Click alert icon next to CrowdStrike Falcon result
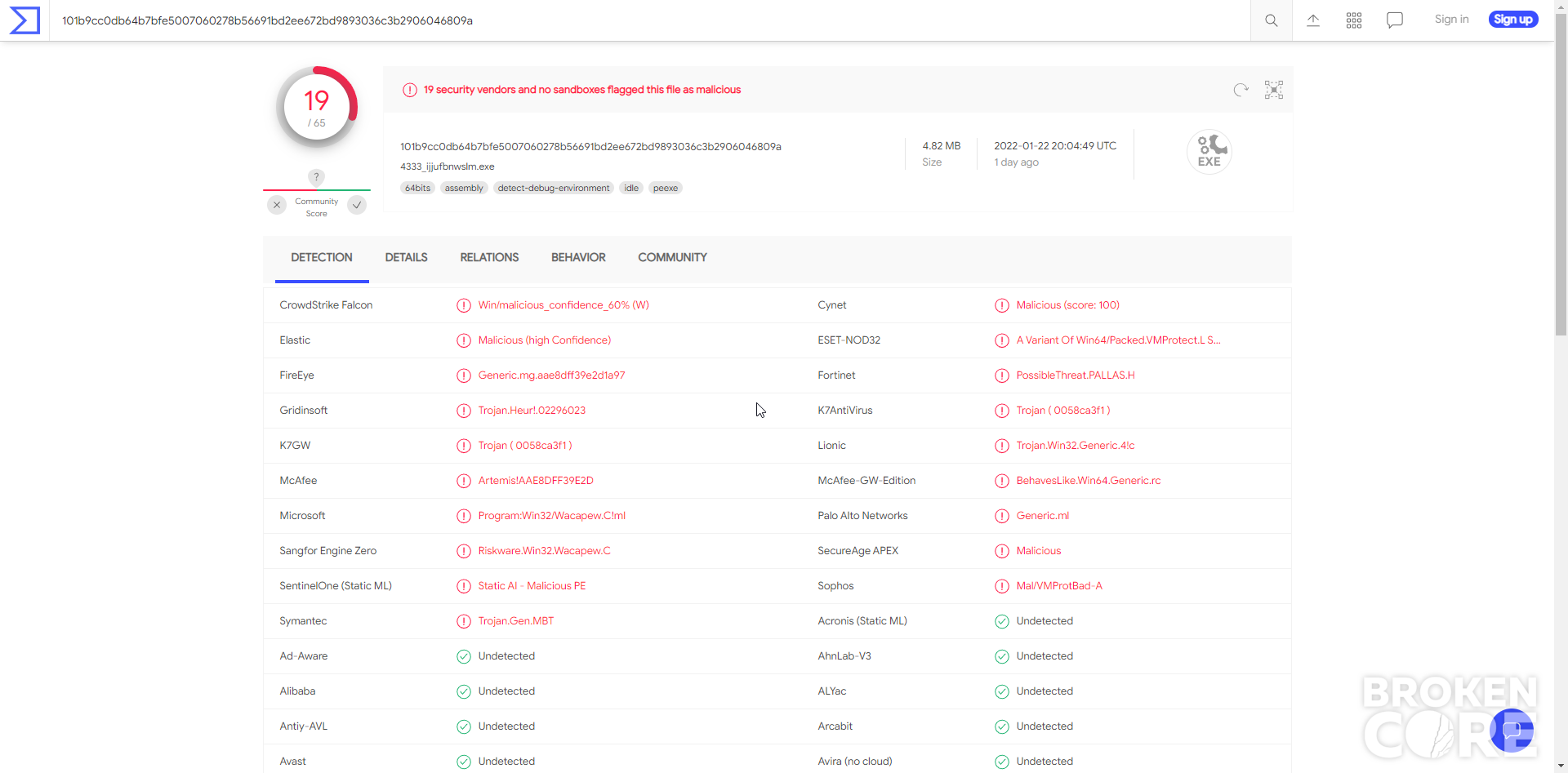The height and width of the screenshot is (773, 1568). tap(464, 305)
